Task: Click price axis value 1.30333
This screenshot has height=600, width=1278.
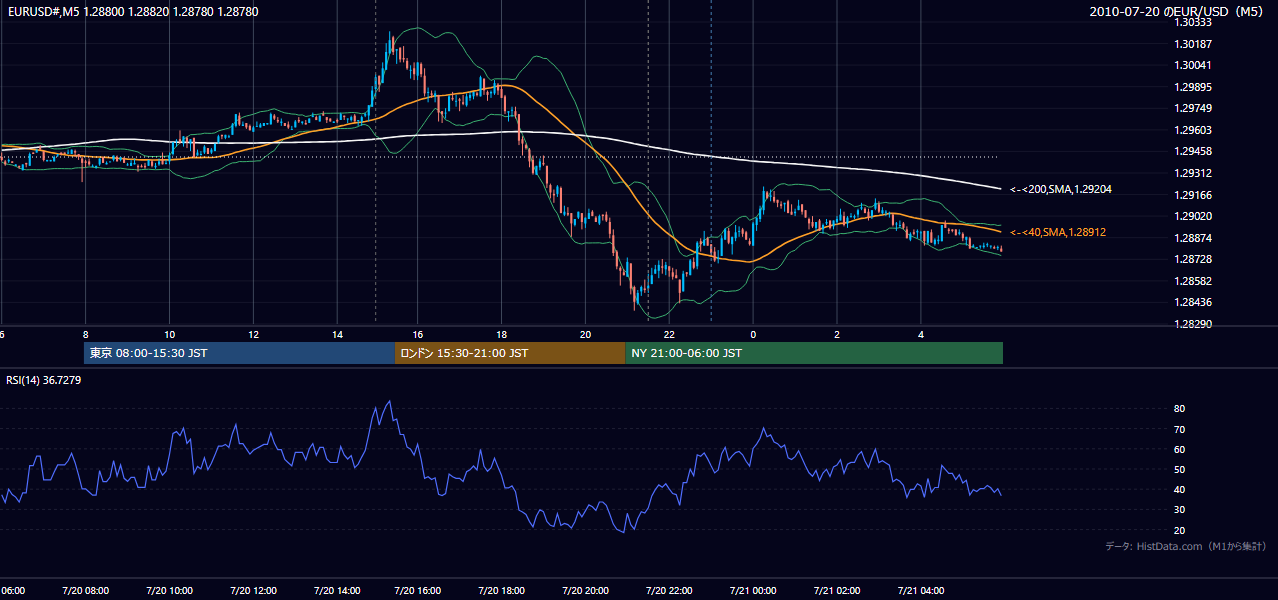Action: (x=1193, y=22)
